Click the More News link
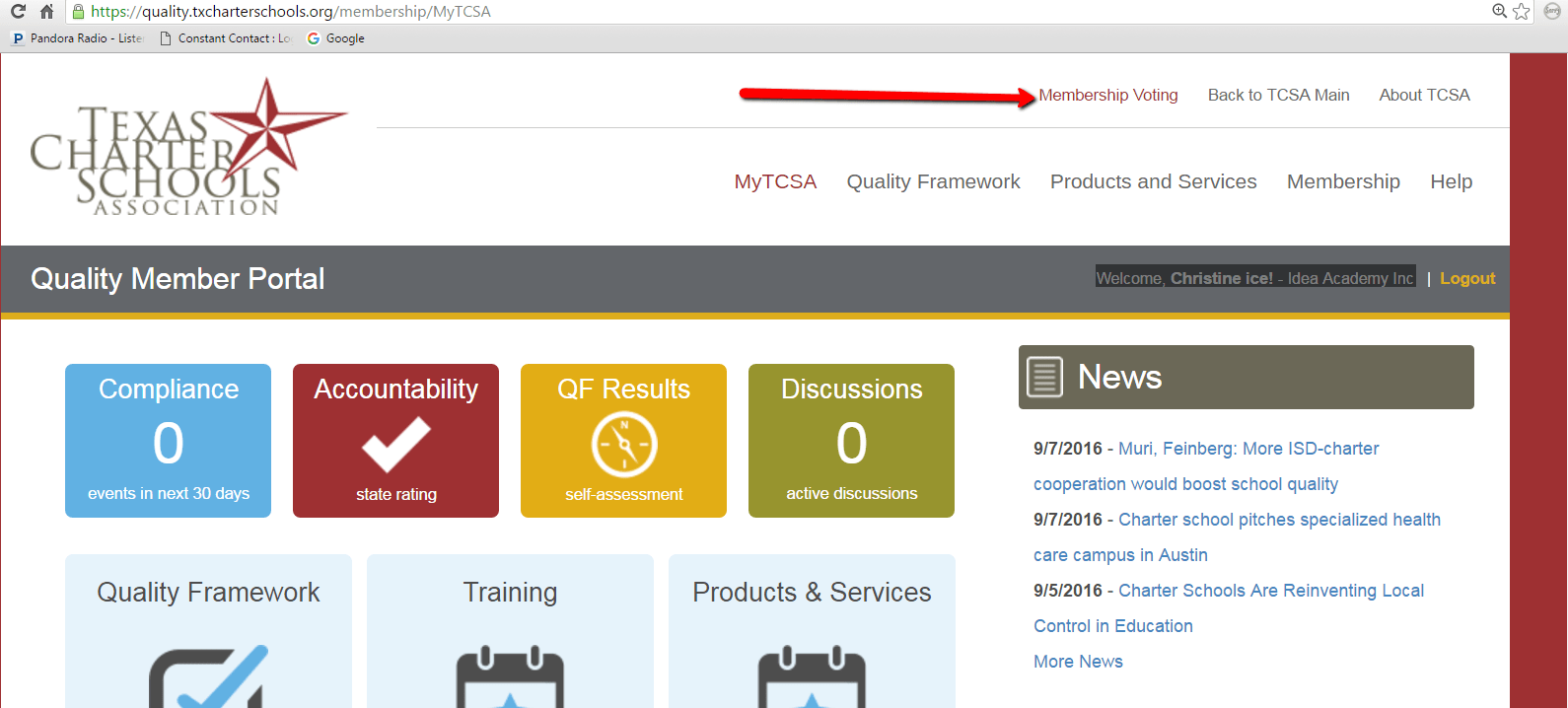Screen dimensions: 1568x708 (x=1078, y=662)
